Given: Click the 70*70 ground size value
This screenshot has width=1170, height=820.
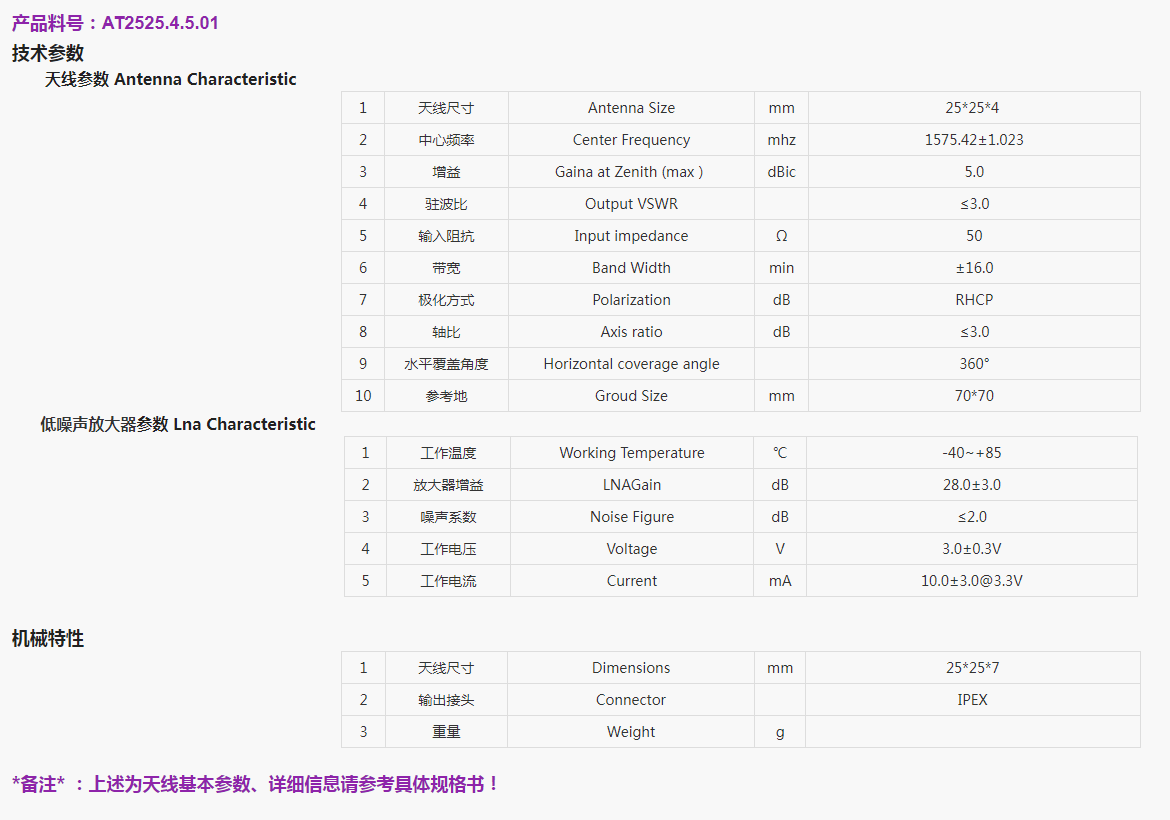Looking at the screenshot, I should pos(973,396).
